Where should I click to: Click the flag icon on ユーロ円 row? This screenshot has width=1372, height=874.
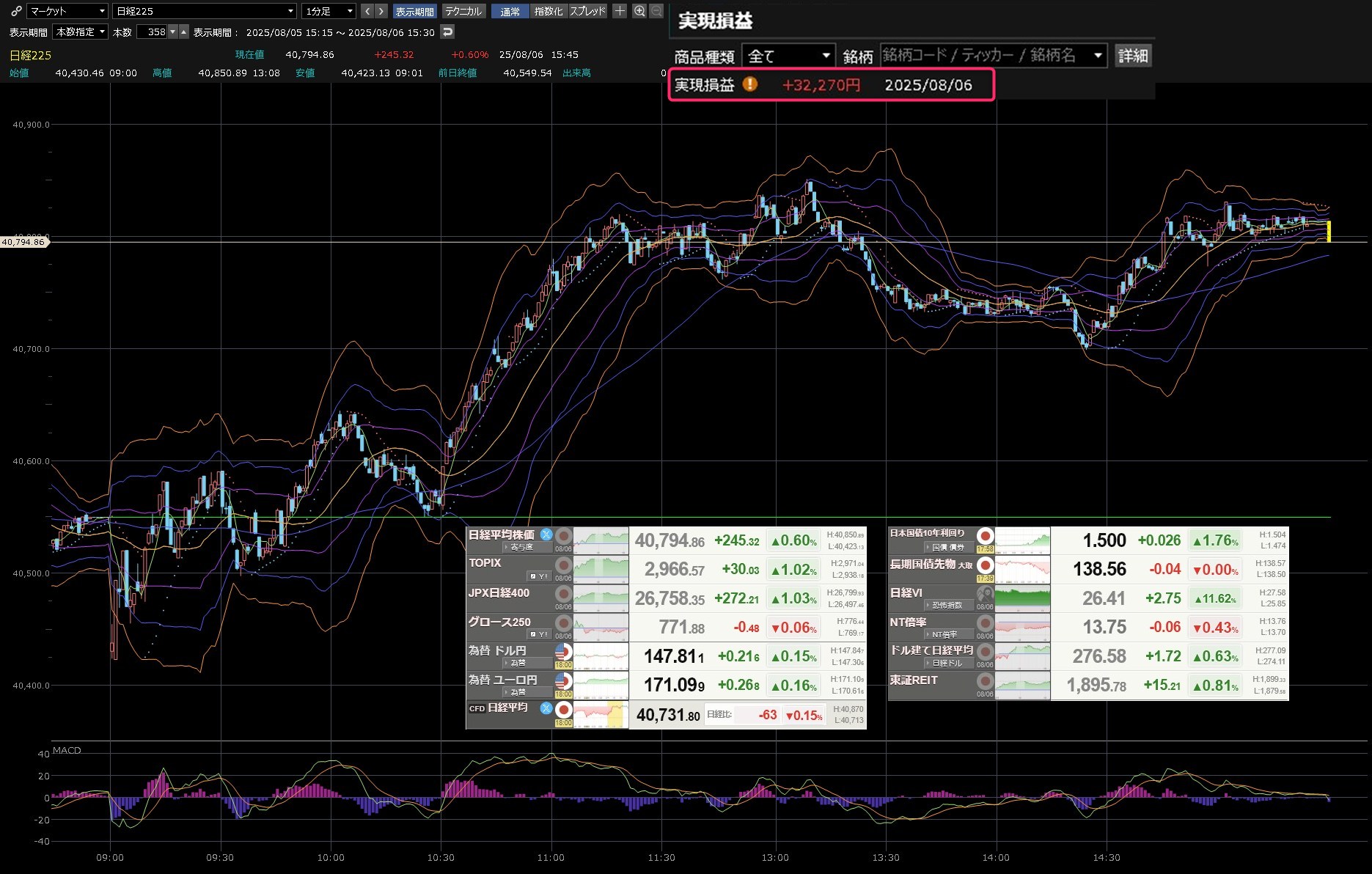pos(563,680)
